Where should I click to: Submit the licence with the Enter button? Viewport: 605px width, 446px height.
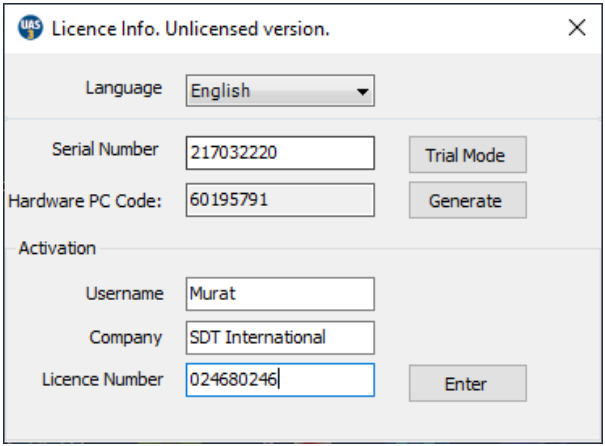(466, 383)
